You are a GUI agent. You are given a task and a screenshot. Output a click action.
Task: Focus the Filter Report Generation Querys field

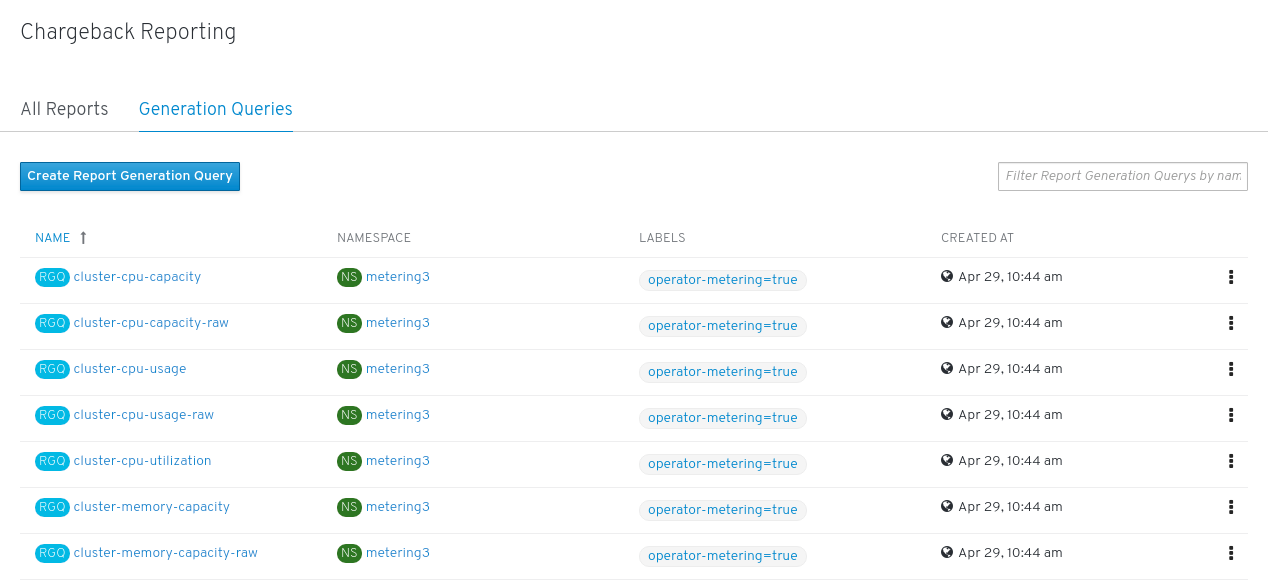[1122, 176]
